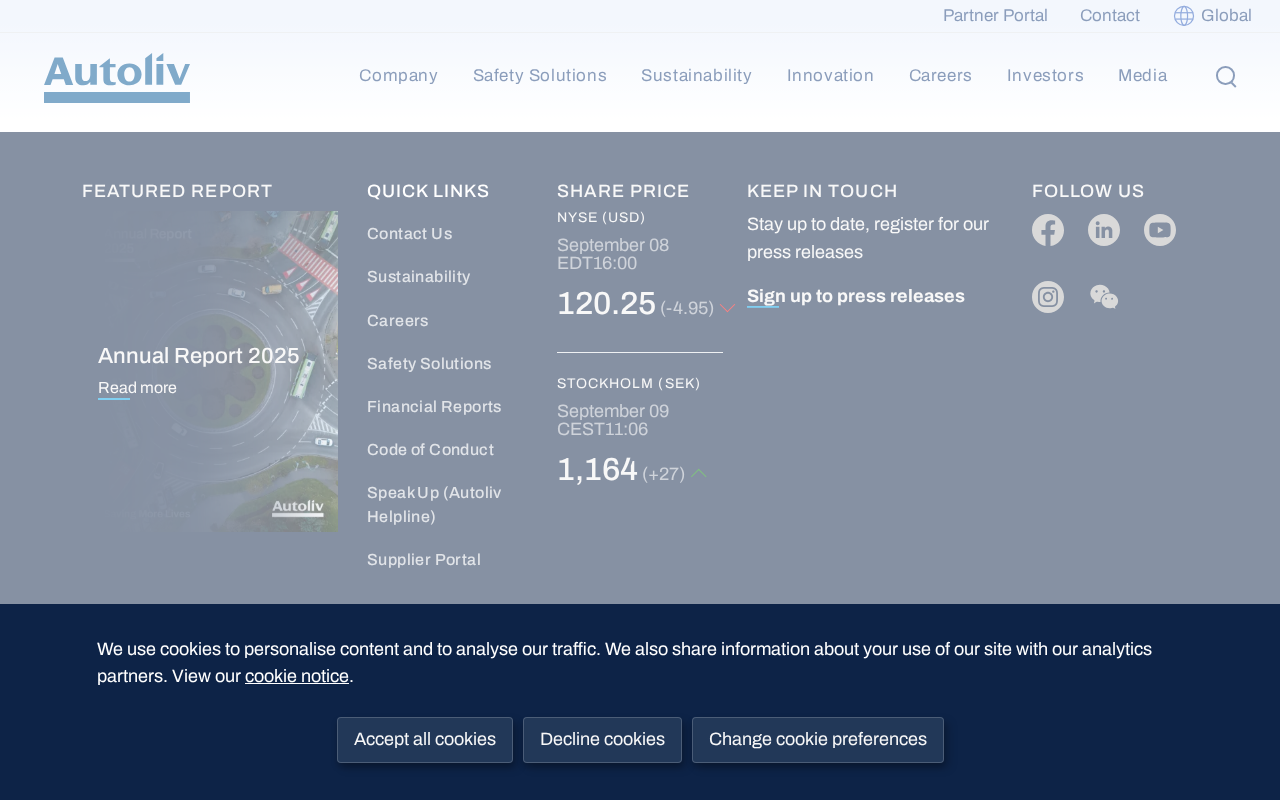This screenshot has height=800, width=1280.
Task: Open the Annual Report 2025 cover image
Action: pos(210,371)
